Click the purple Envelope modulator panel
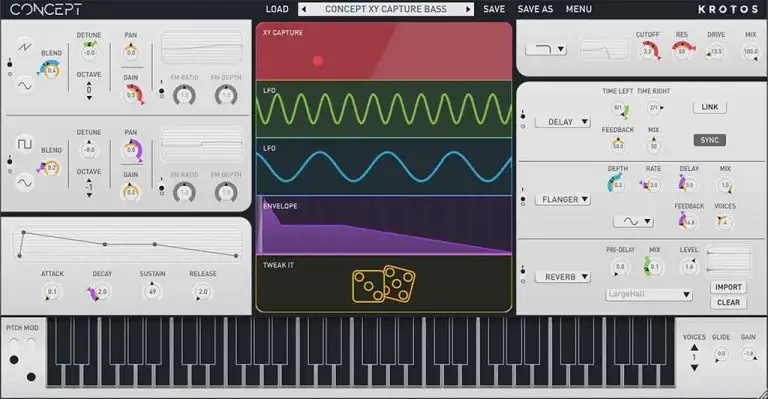The image size is (768, 399). tap(384, 225)
